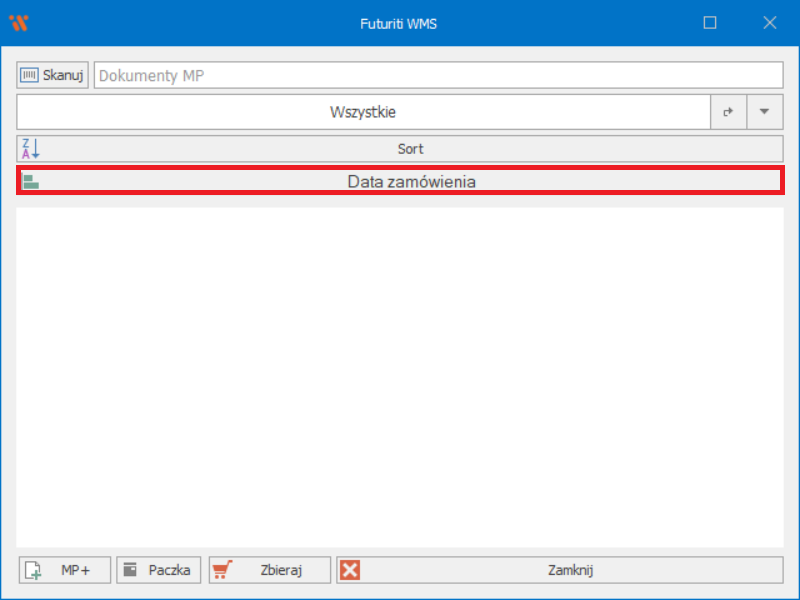
Task: Click the red X icon on Zamknij
Action: [349, 570]
